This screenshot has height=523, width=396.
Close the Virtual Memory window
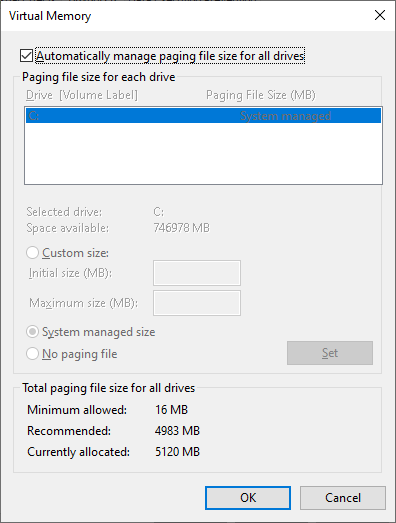coord(380,15)
